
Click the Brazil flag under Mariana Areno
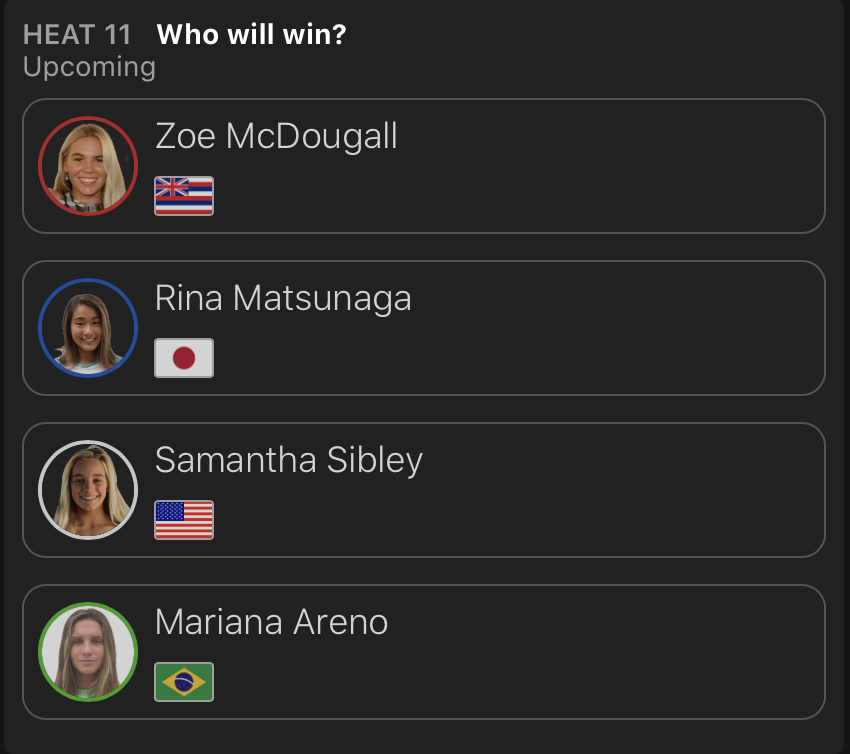[184, 682]
